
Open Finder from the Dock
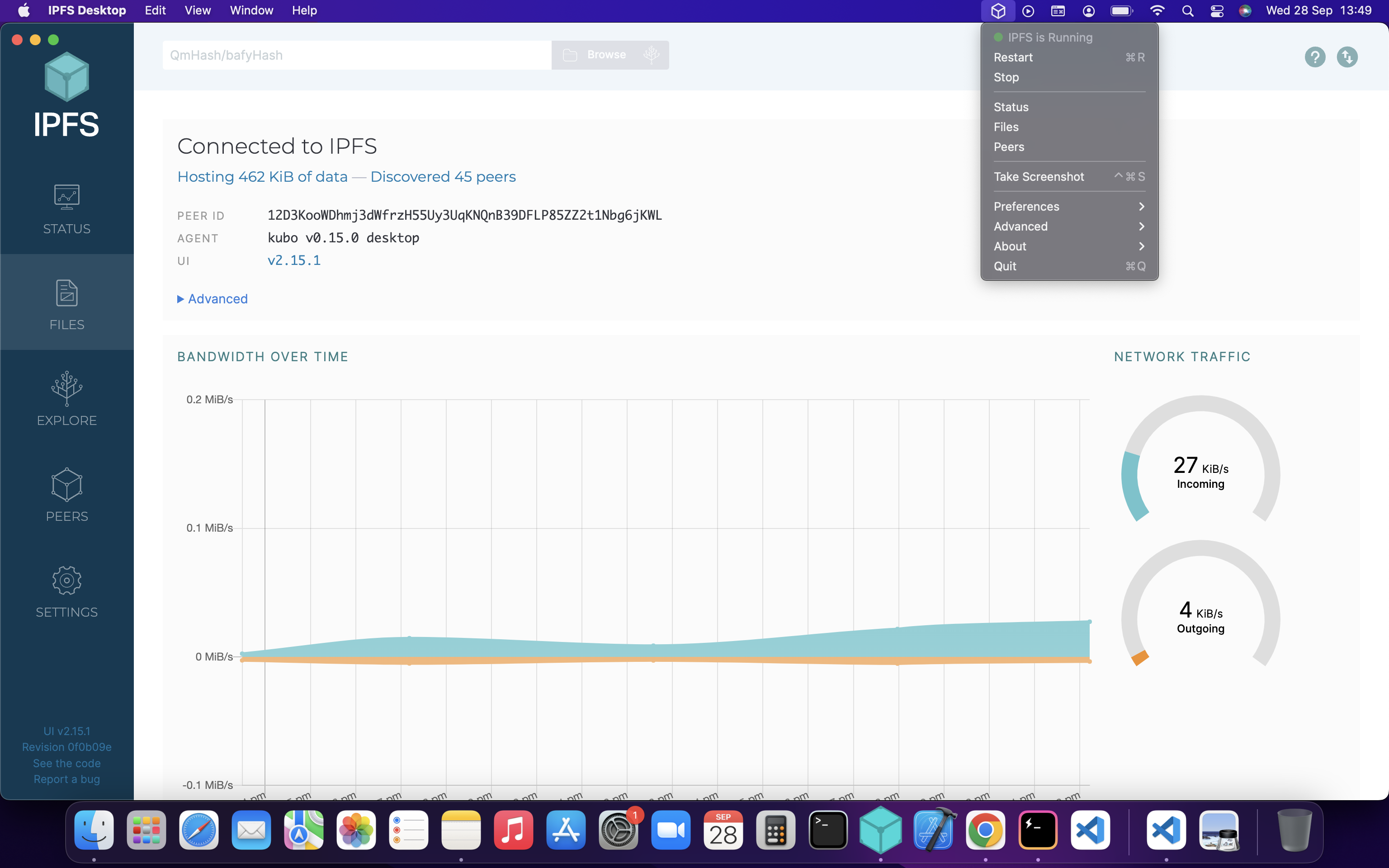[x=94, y=830]
